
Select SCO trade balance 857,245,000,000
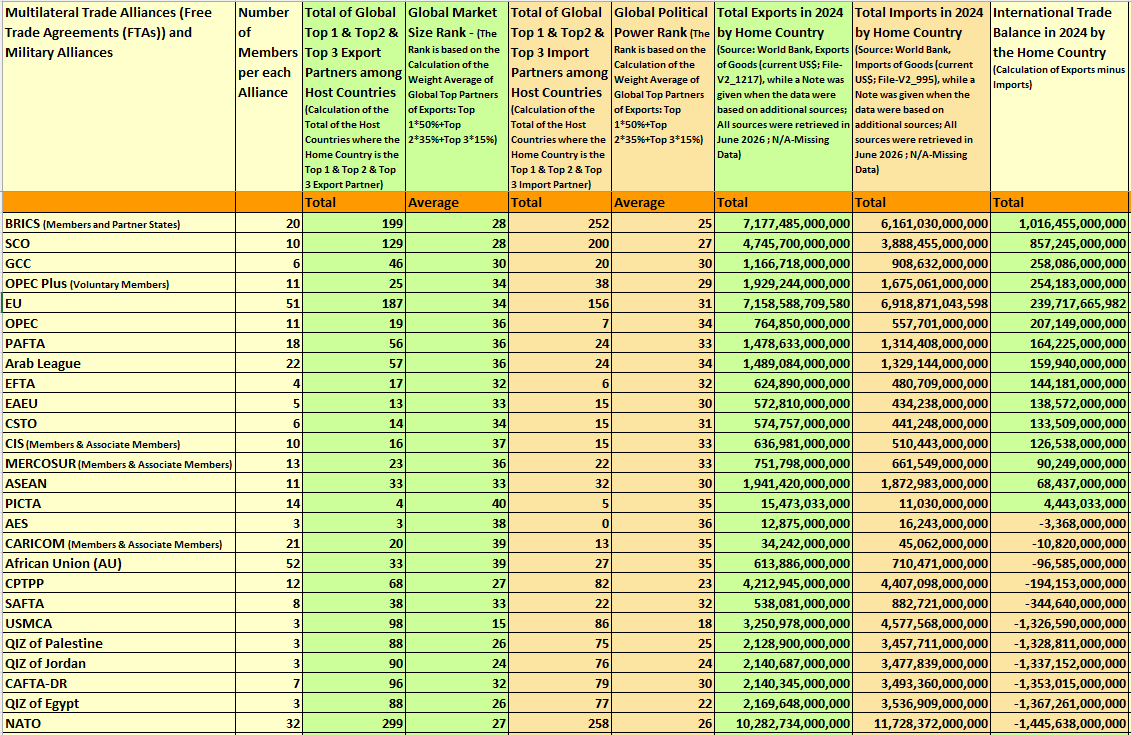(1060, 243)
